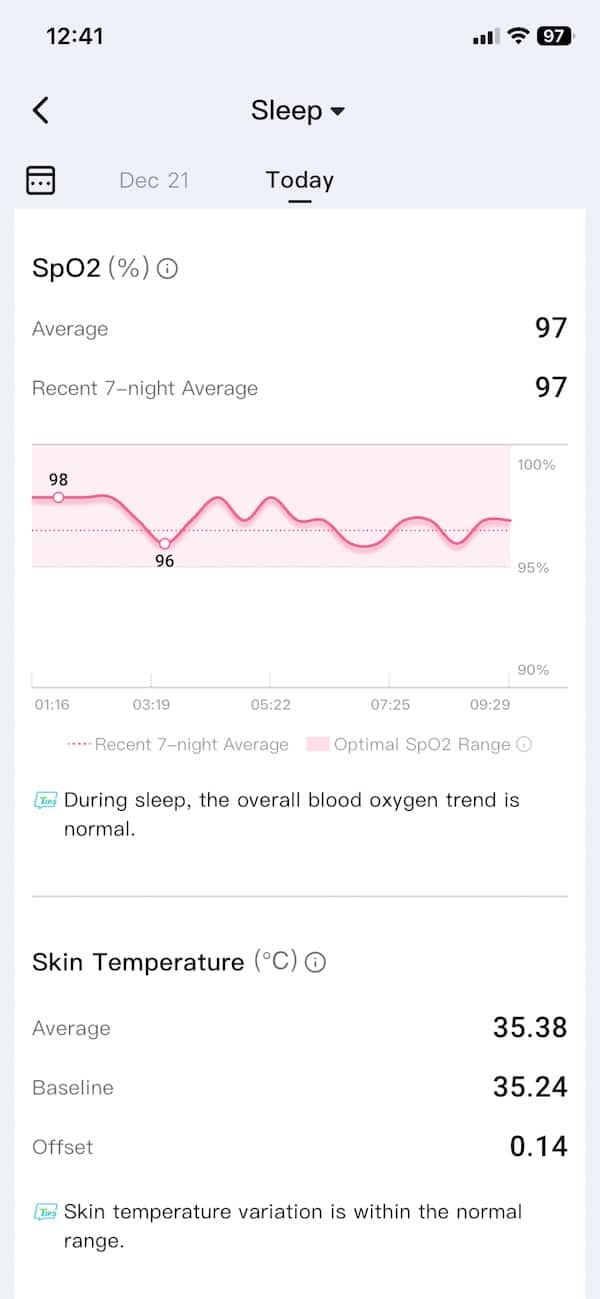Tap the Skin Temperature info icon
Image resolution: width=600 pixels, height=1299 pixels.
click(315, 963)
